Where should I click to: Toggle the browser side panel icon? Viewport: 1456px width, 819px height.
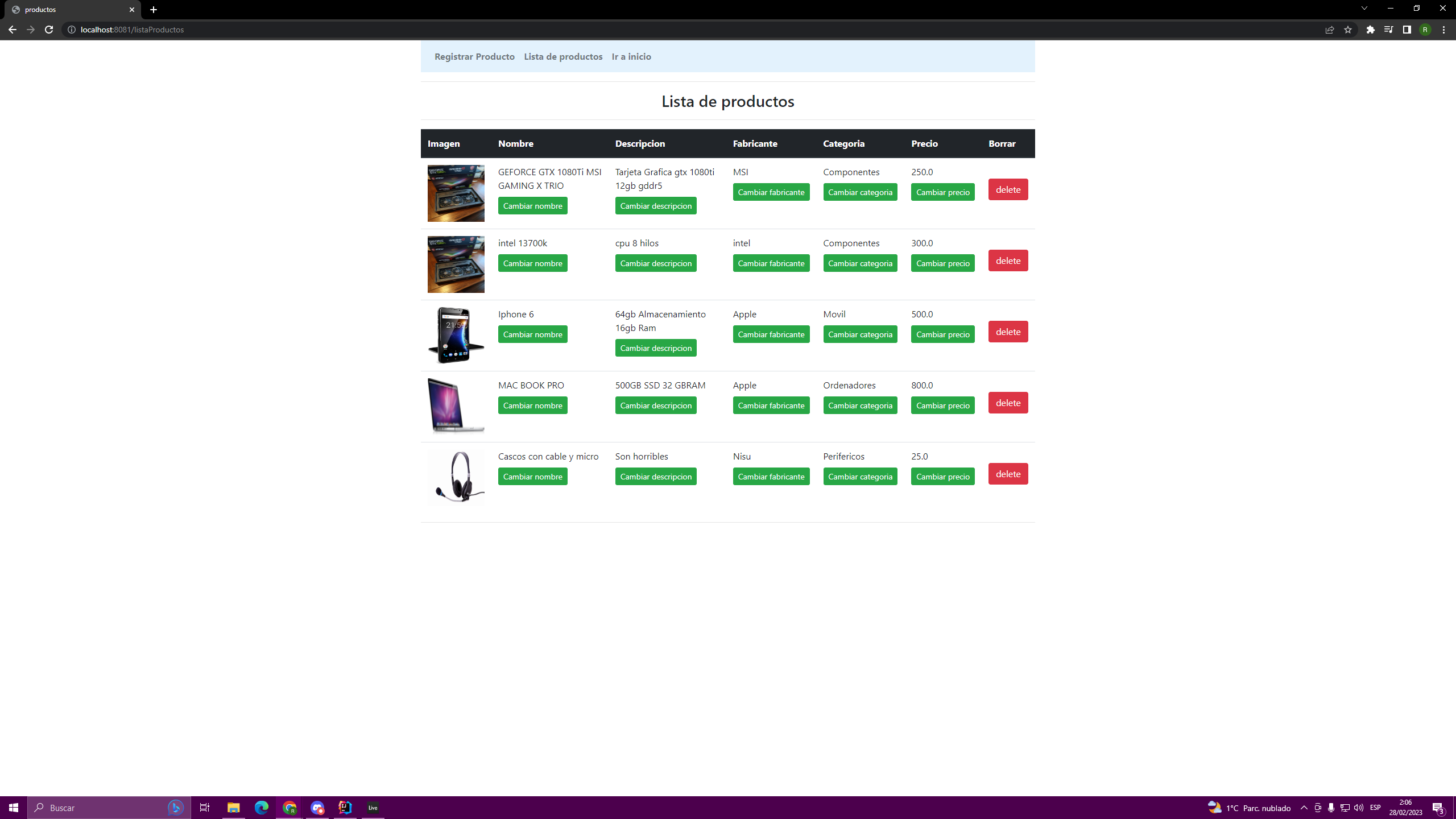pyautogui.click(x=1407, y=30)
